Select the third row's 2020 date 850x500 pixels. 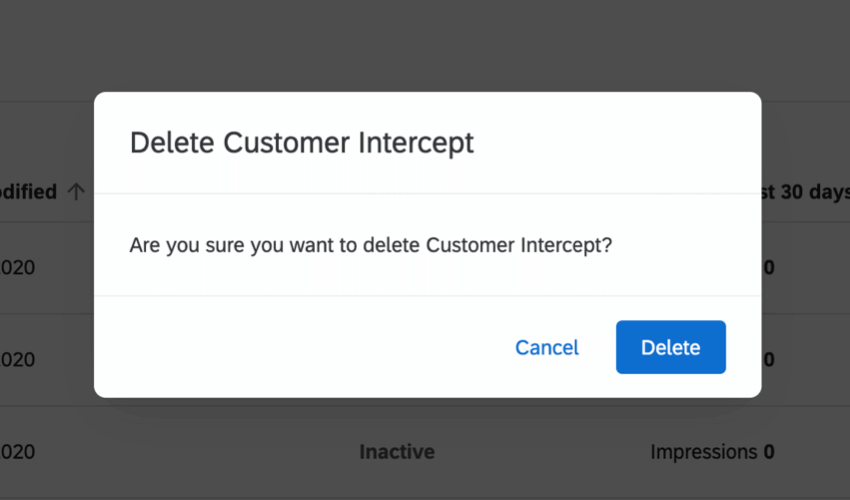point(18,452)
